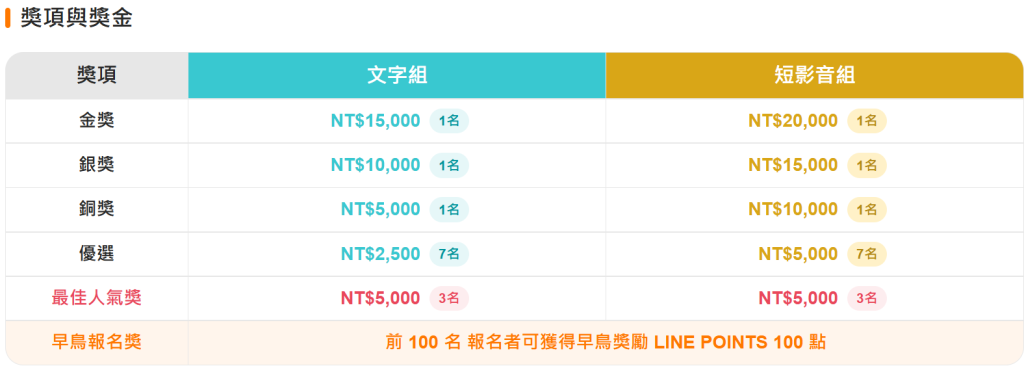Click the 銀獎 row label
Image resolution: width=1024 pixels, height=366 pixels.
pyautogui.click(x=97, y=165)
